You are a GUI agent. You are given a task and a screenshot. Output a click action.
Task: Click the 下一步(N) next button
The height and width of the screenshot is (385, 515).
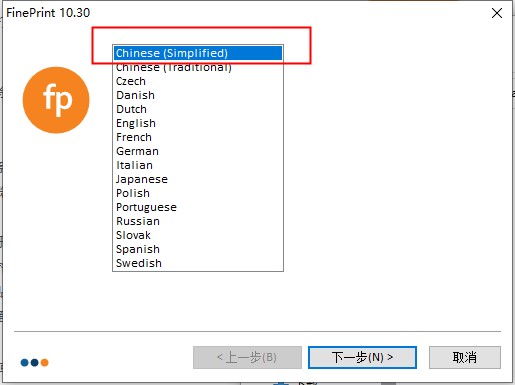[362, 357]
